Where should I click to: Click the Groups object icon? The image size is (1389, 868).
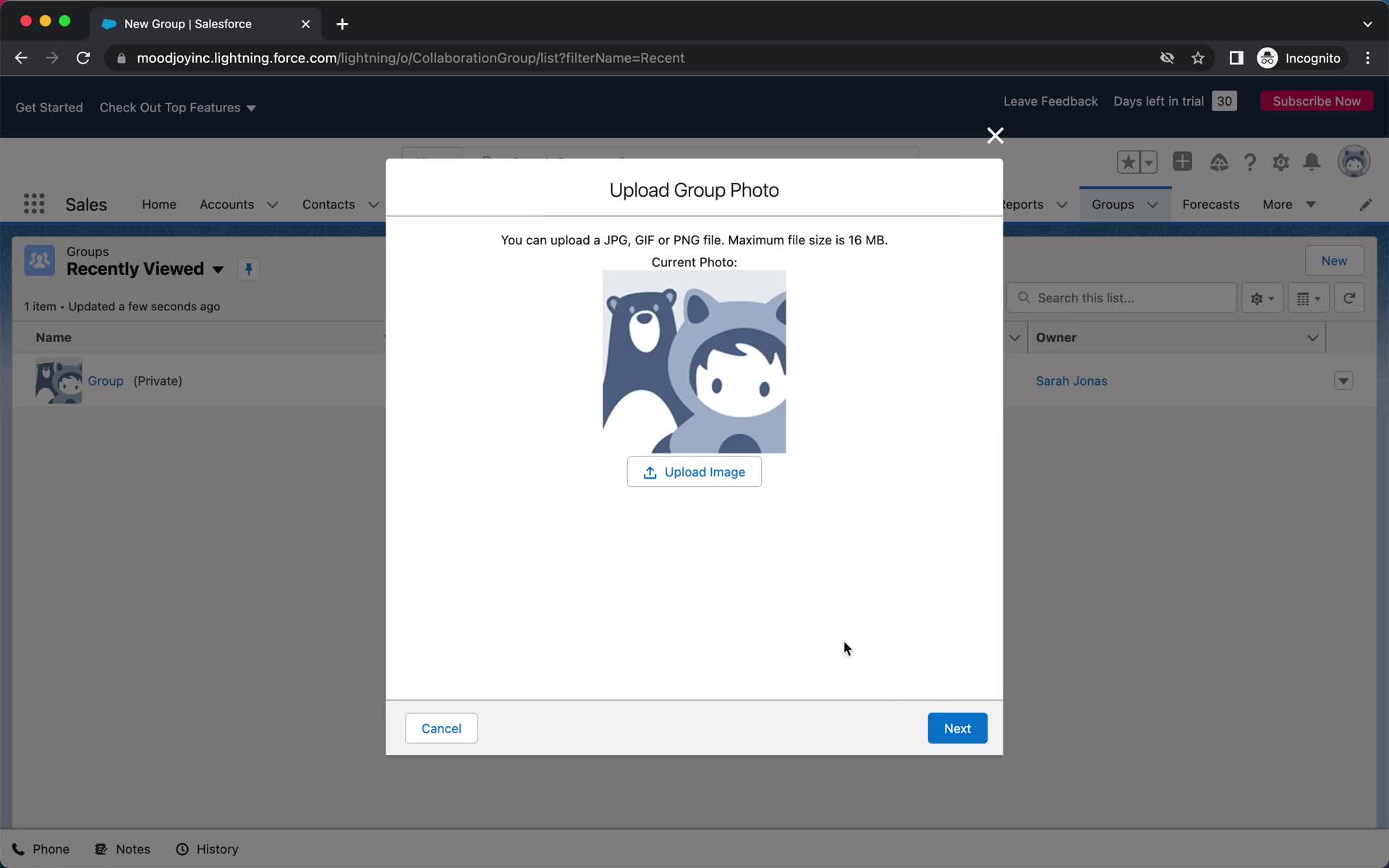tap(40, 260)
